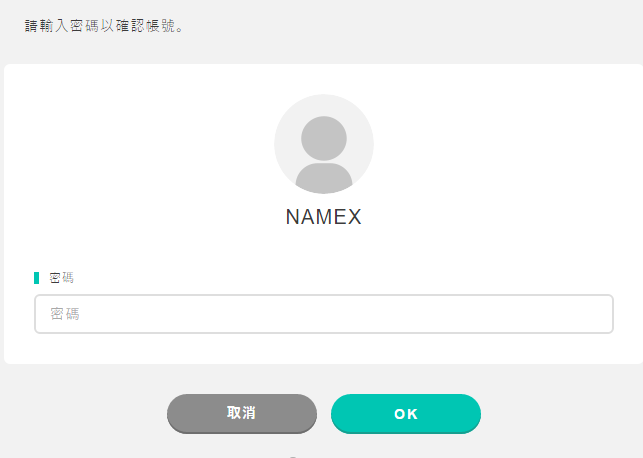The width and height of the screenshot is (643, 458).
Task: Click the default user avatar icon
Action: (324, 144)
